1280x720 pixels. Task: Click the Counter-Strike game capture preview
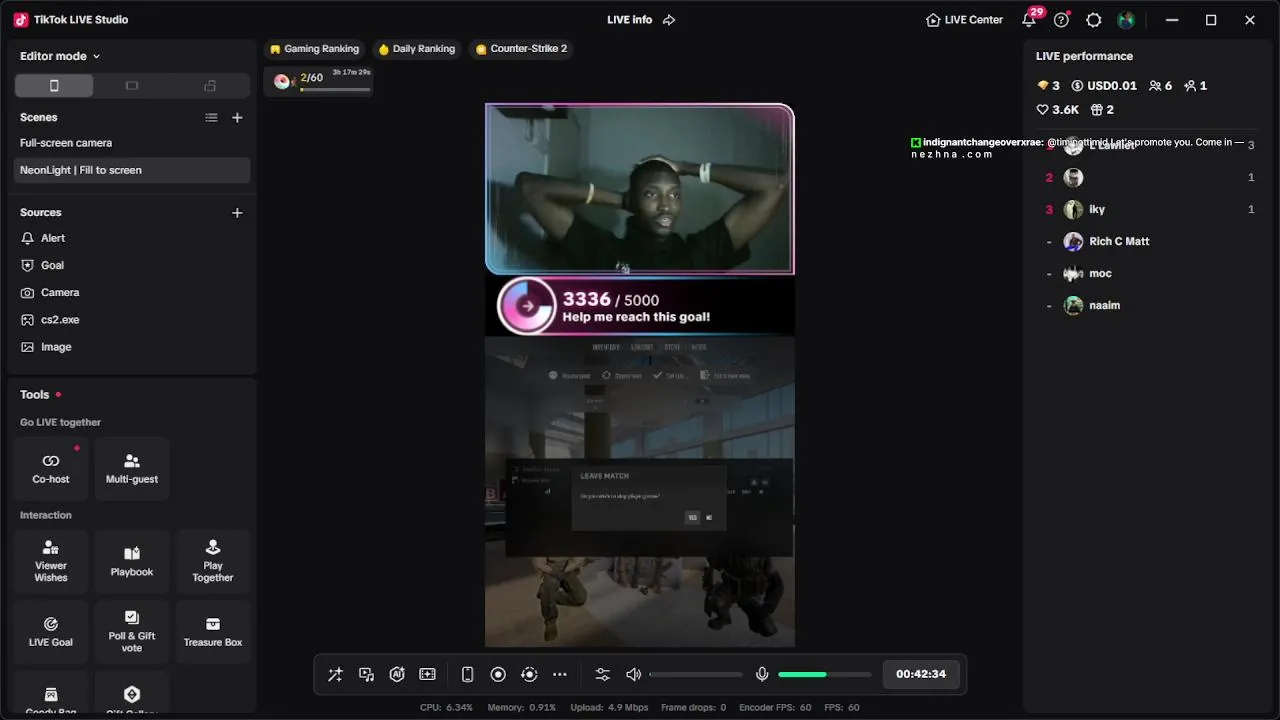(x=640, y=492)
